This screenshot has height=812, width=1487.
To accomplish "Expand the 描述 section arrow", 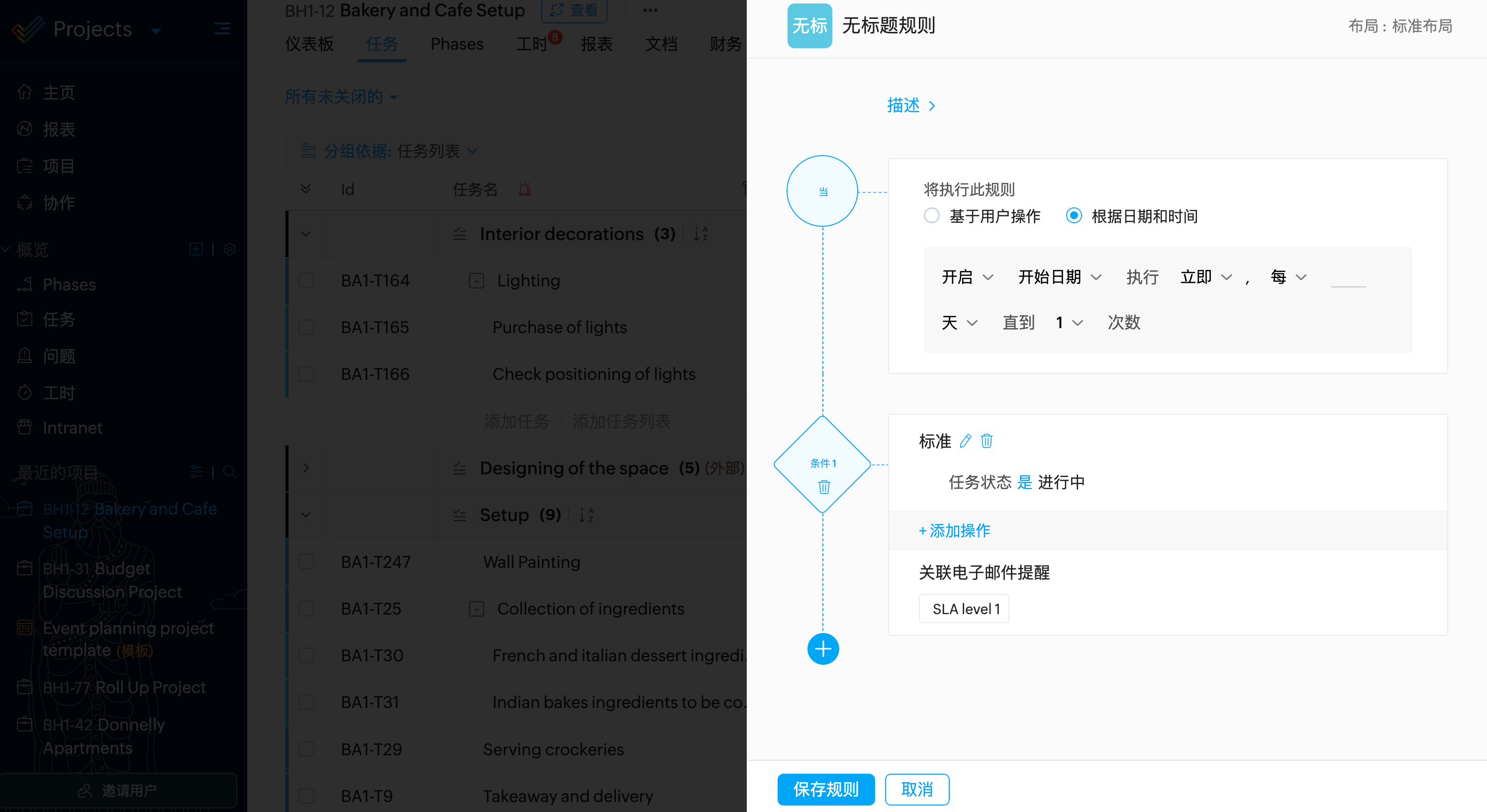I will (932, 106).
